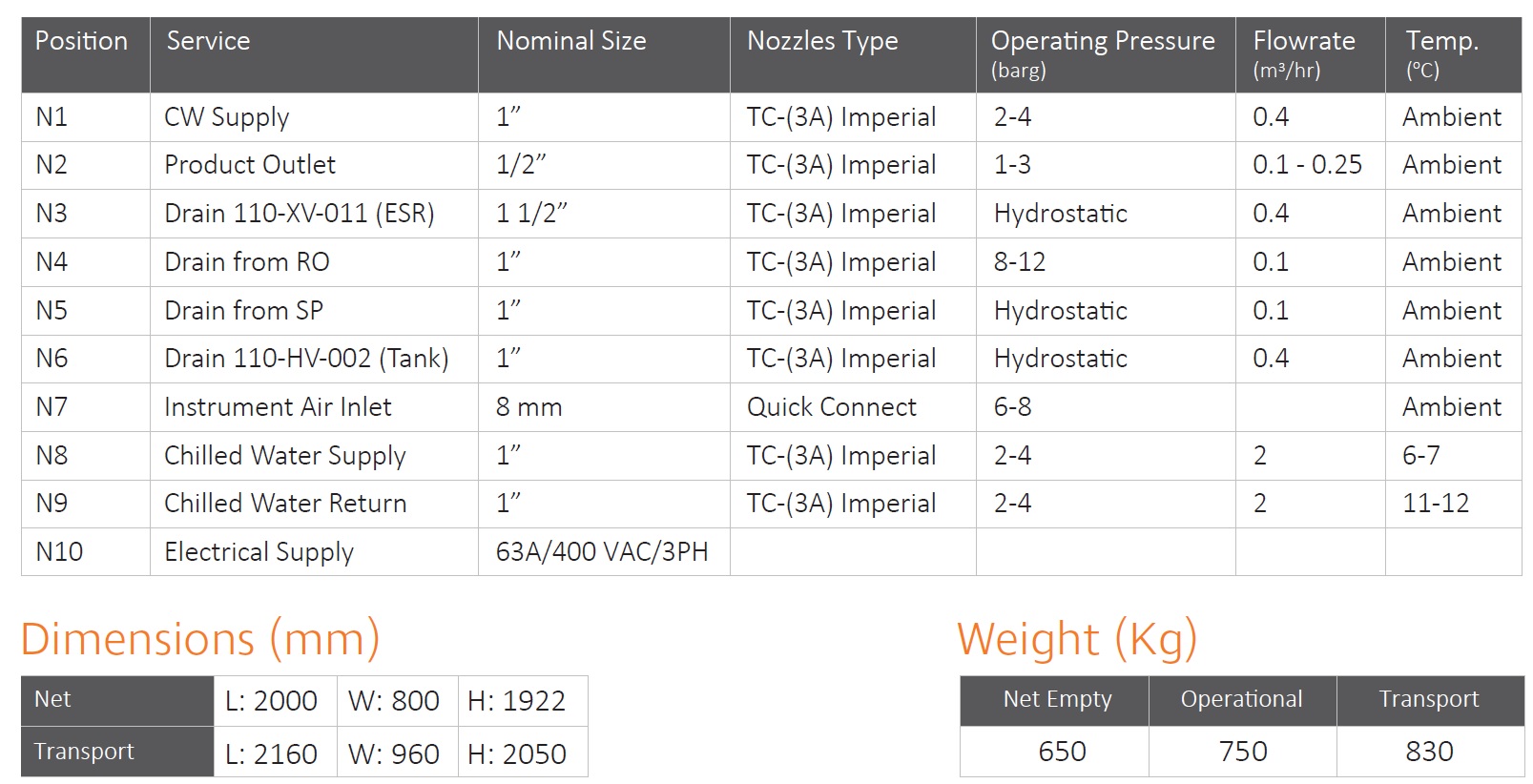Select the Weight (Kg) heading
The height and width of the screenshot is (784, 1533).
click(1077, 639)
